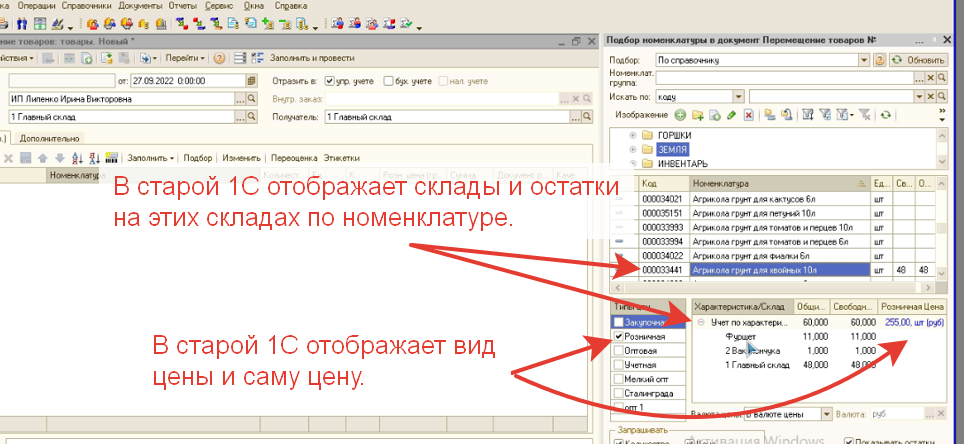Image resolution: width=964 pixels, height=444 pixels.
Task: Click the new folder group icon
Action: tap(699, 116)
